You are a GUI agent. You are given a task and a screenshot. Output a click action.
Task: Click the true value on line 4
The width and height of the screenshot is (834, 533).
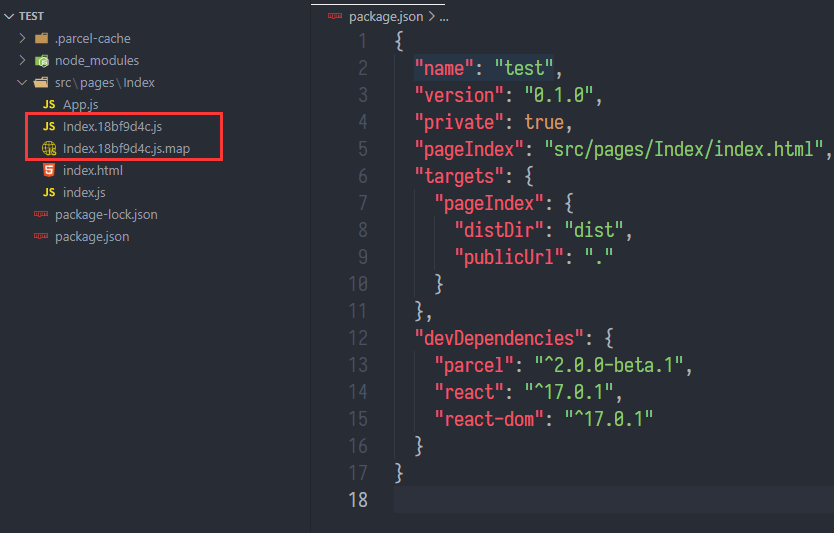click(544, 122)
